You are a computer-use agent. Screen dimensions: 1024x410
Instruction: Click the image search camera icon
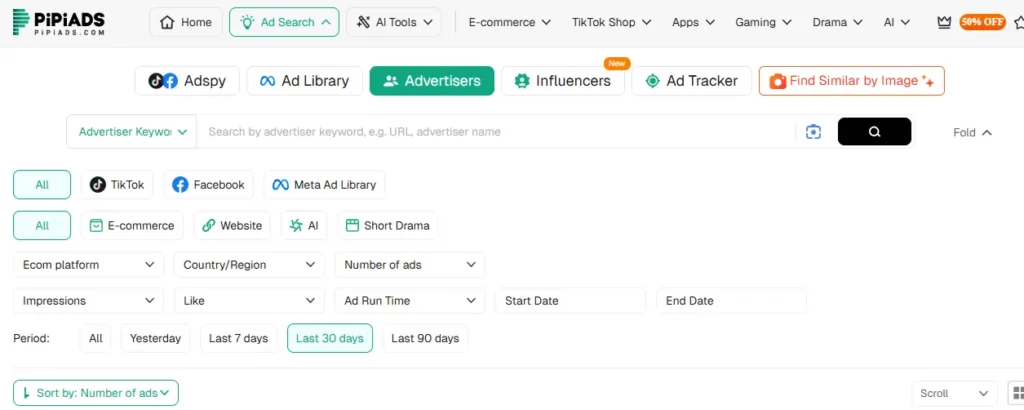point(813,132)
